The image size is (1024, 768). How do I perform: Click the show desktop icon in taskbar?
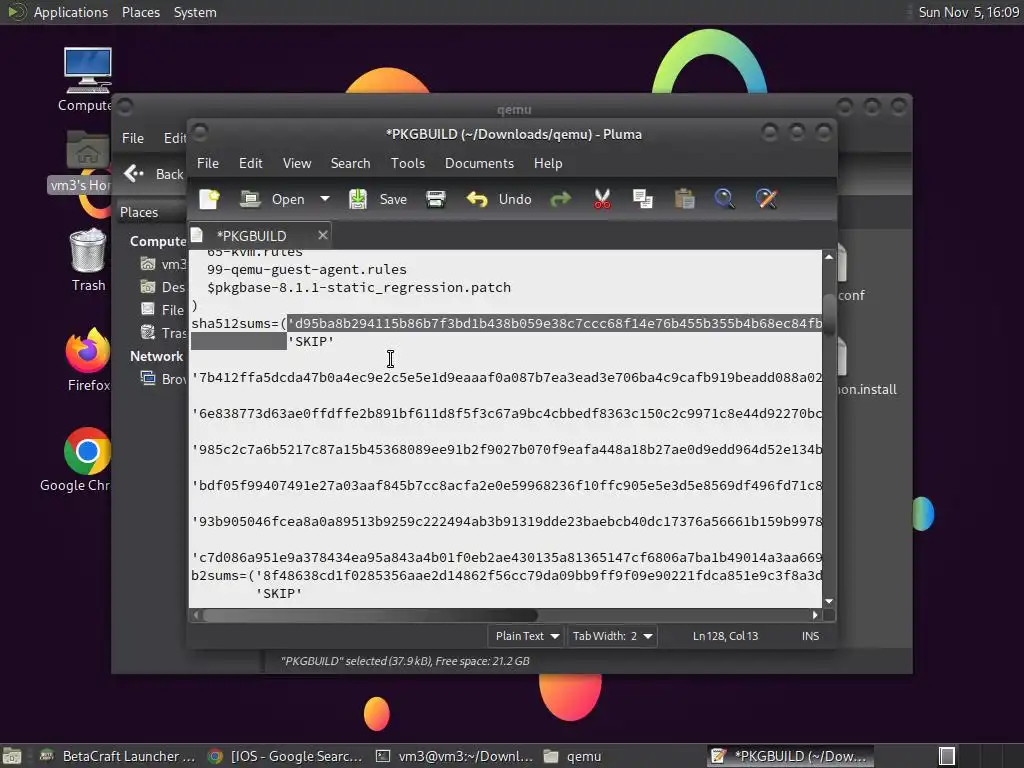pyautogui.click(x=12, y=756)
